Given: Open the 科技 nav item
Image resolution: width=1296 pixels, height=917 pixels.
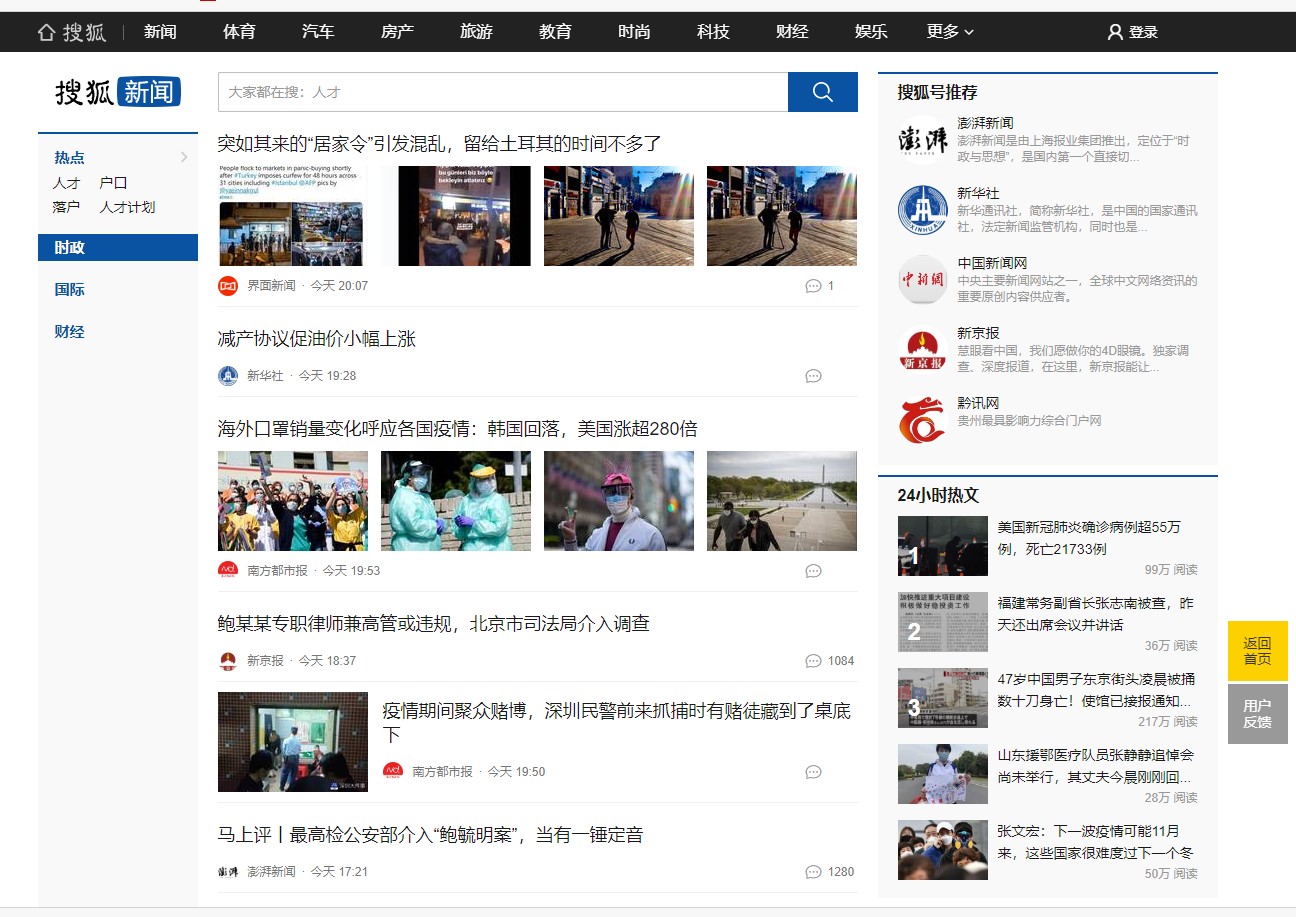Looking at the screenshot, I should [x=713, y=32].
